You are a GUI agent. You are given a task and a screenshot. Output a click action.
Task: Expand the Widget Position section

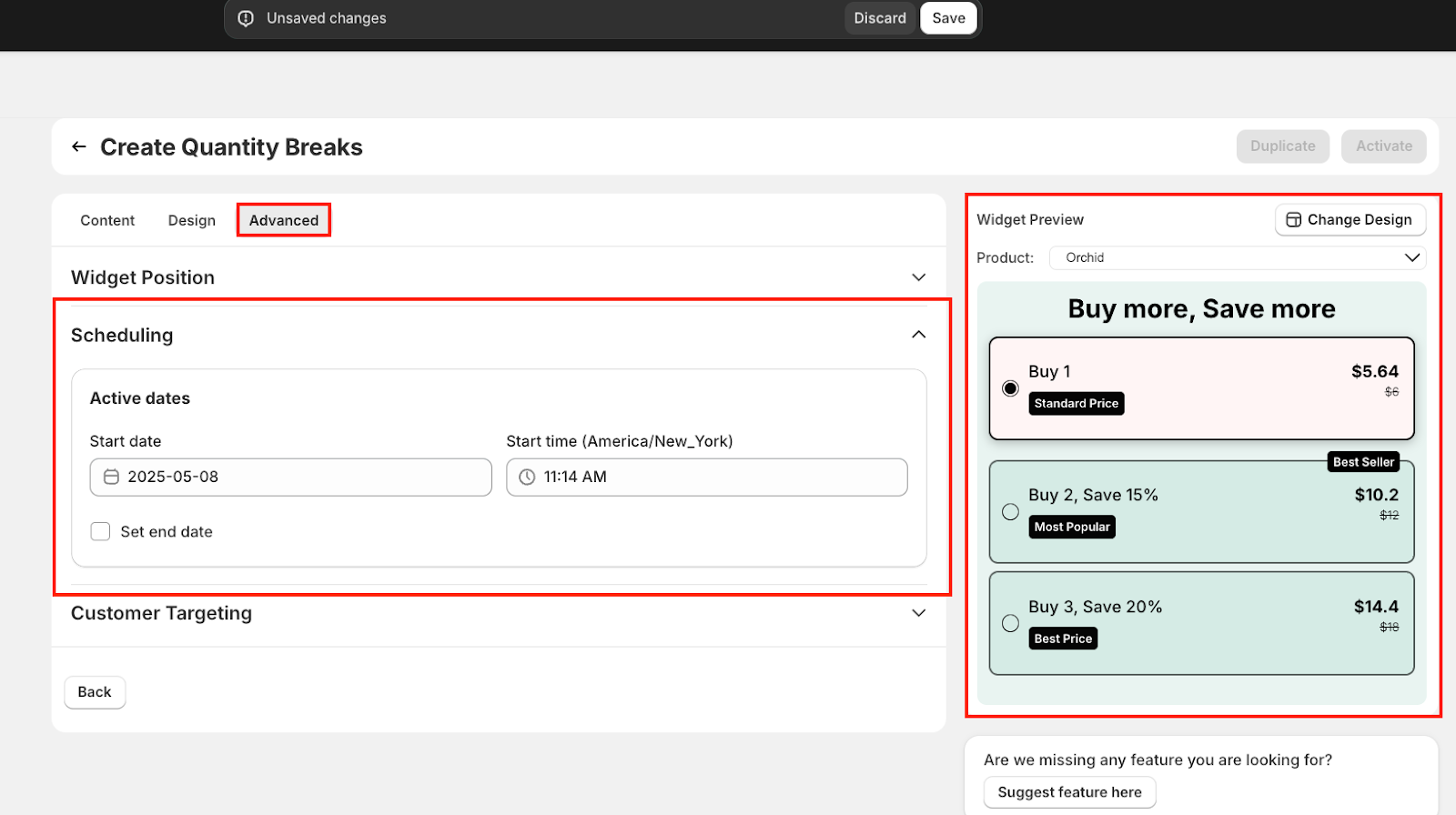tap(918, 277)
